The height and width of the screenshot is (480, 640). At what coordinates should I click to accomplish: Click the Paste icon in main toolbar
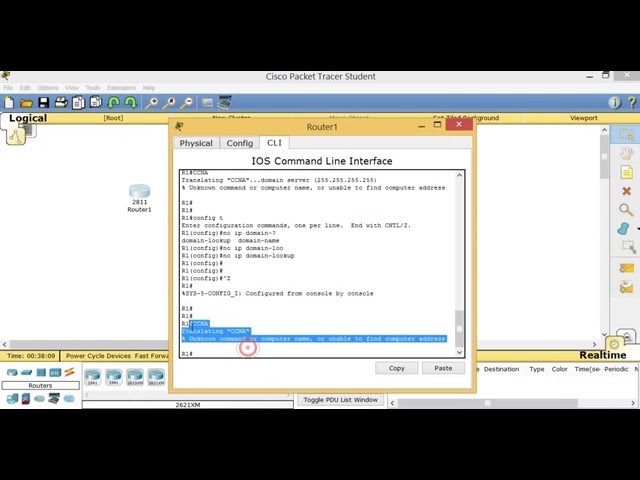pos(96,102)
